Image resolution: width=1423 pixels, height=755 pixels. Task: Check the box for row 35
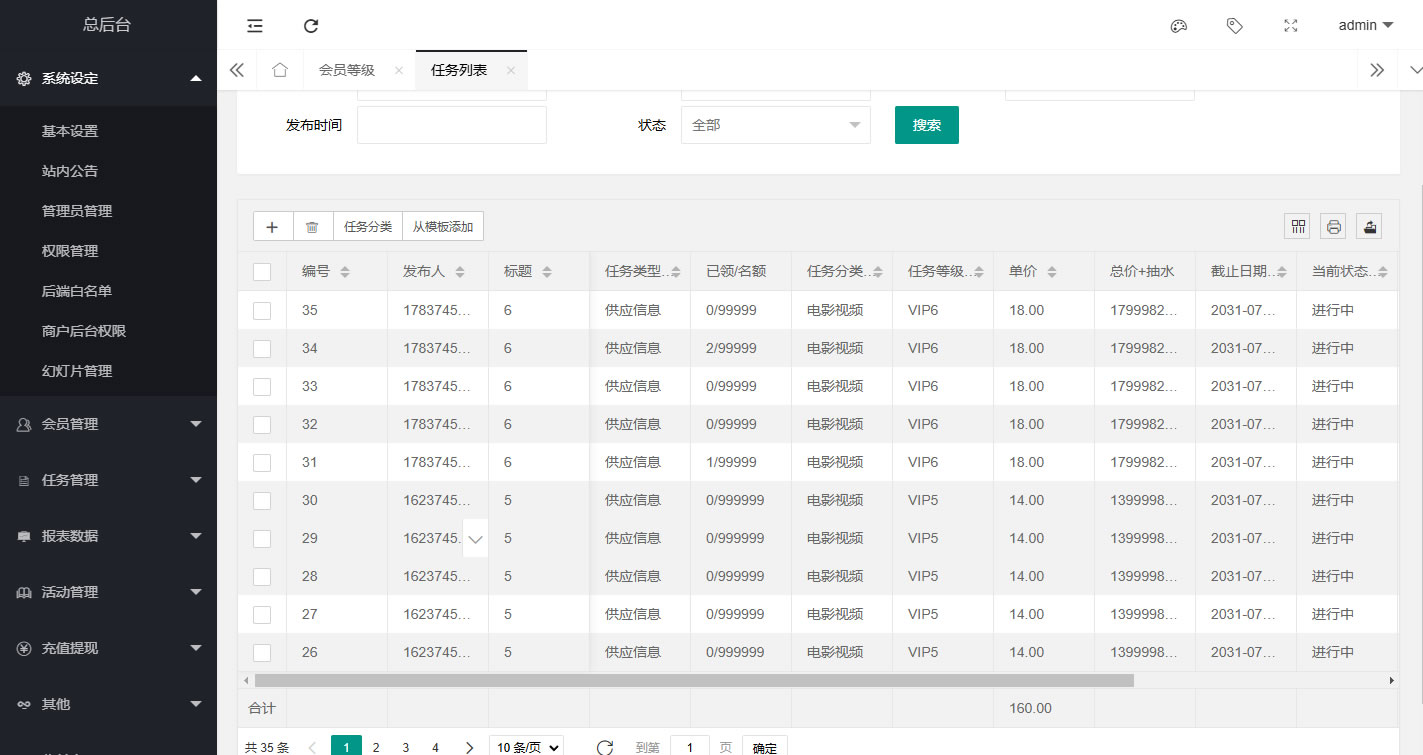pos(262,311)
